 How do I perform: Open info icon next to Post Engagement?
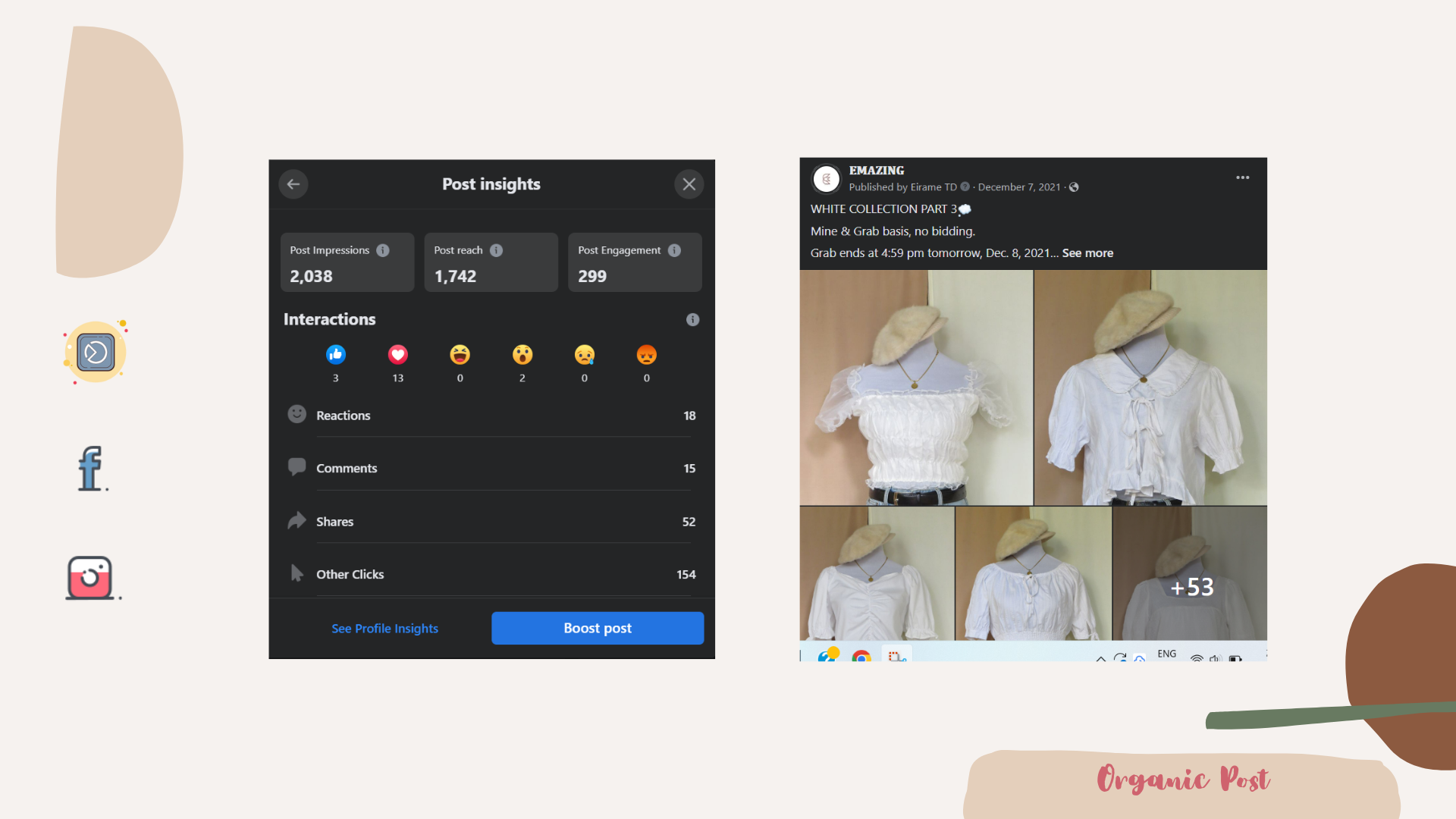pyautogui.click(x=674, y=250)
